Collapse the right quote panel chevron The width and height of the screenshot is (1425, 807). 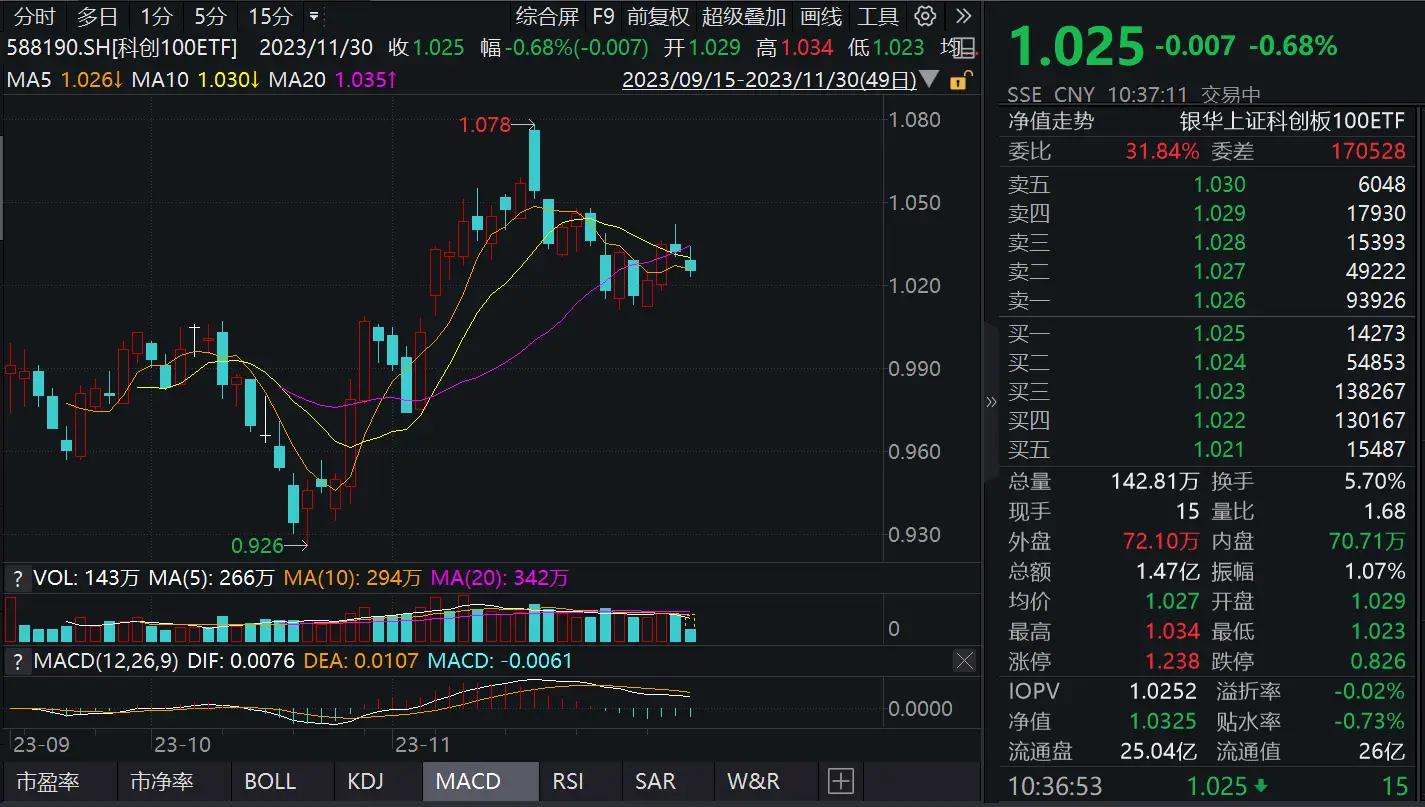tap(991, 402)
